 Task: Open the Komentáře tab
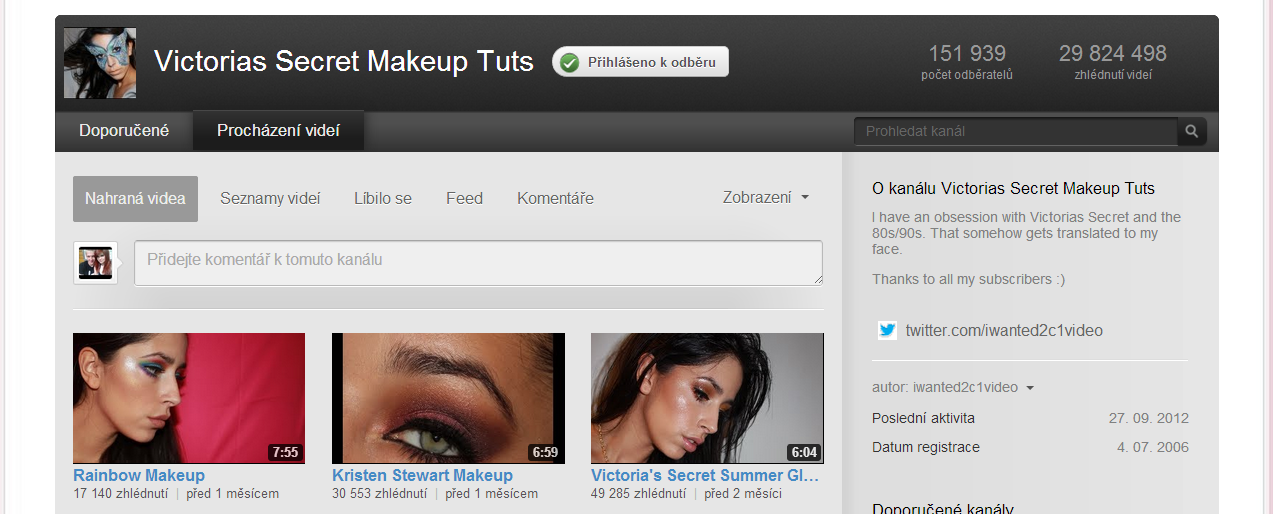coord(555,198)
